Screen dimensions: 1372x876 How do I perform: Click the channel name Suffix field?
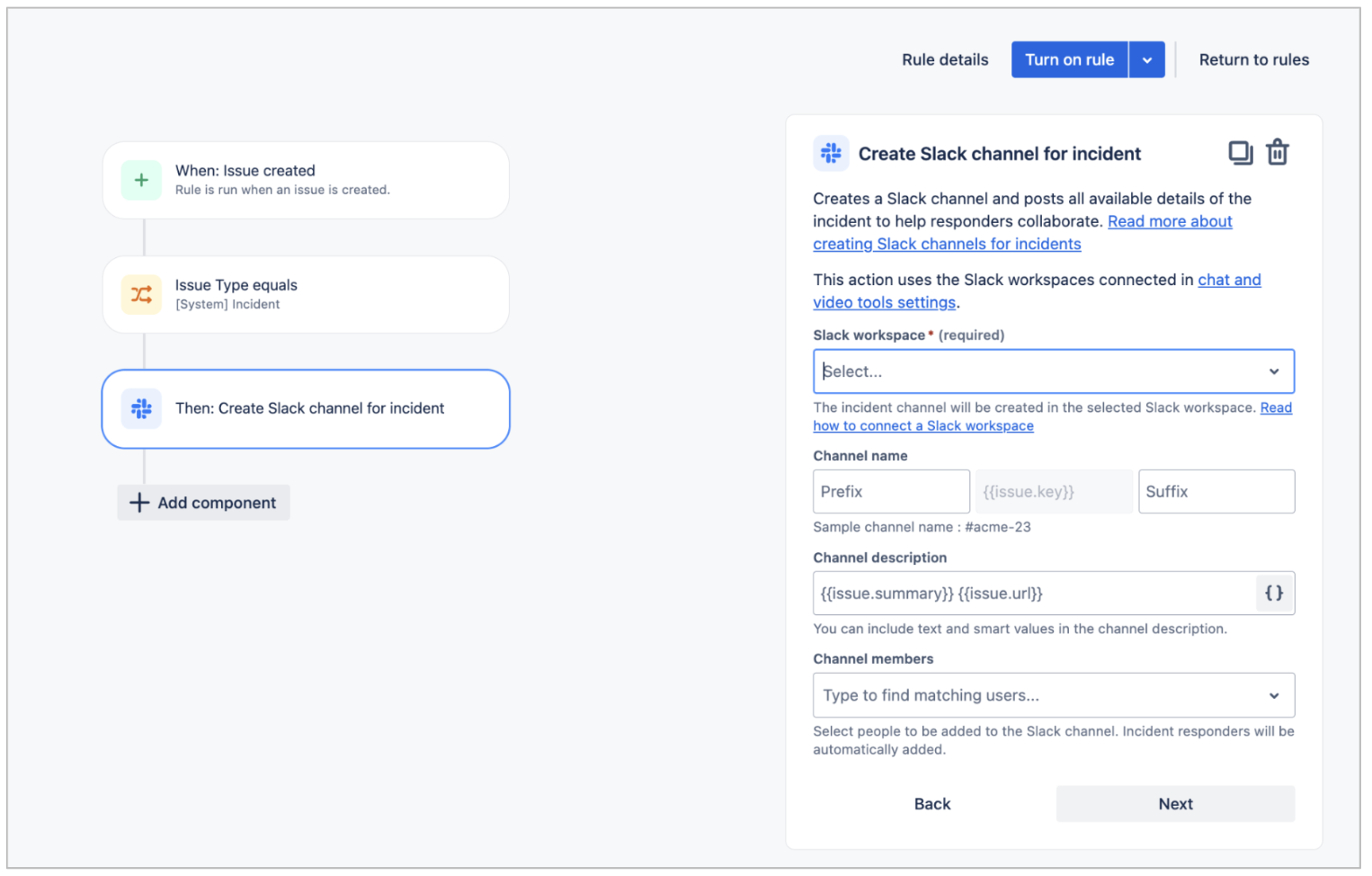(1216, 492)
